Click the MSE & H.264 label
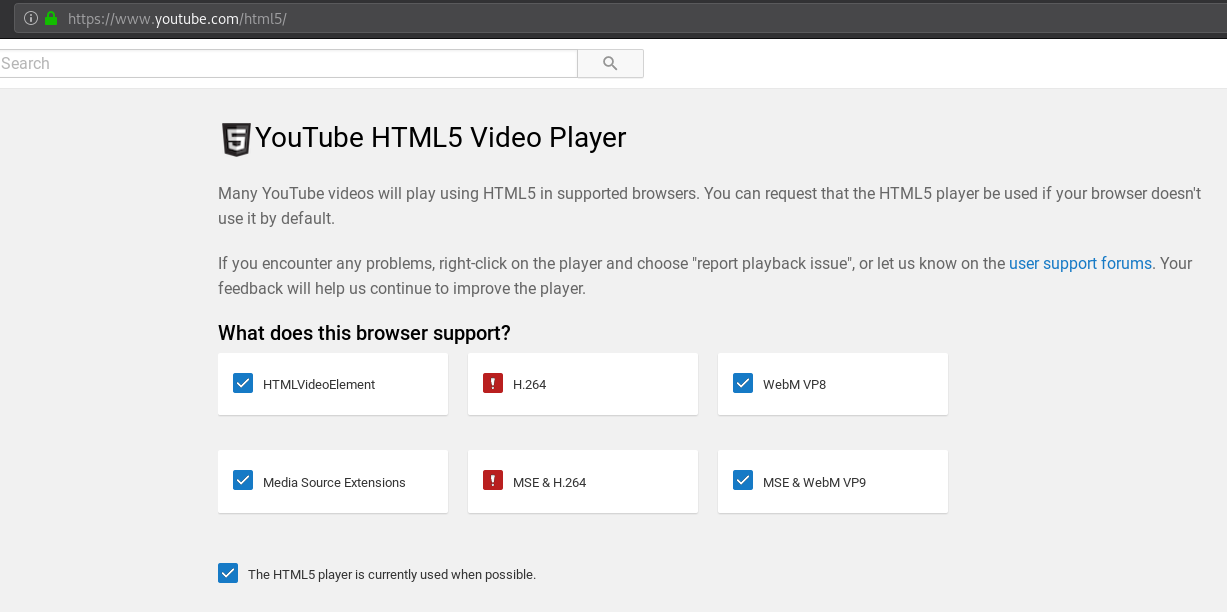The image size is (1227, 612). (x=549, y=482)
